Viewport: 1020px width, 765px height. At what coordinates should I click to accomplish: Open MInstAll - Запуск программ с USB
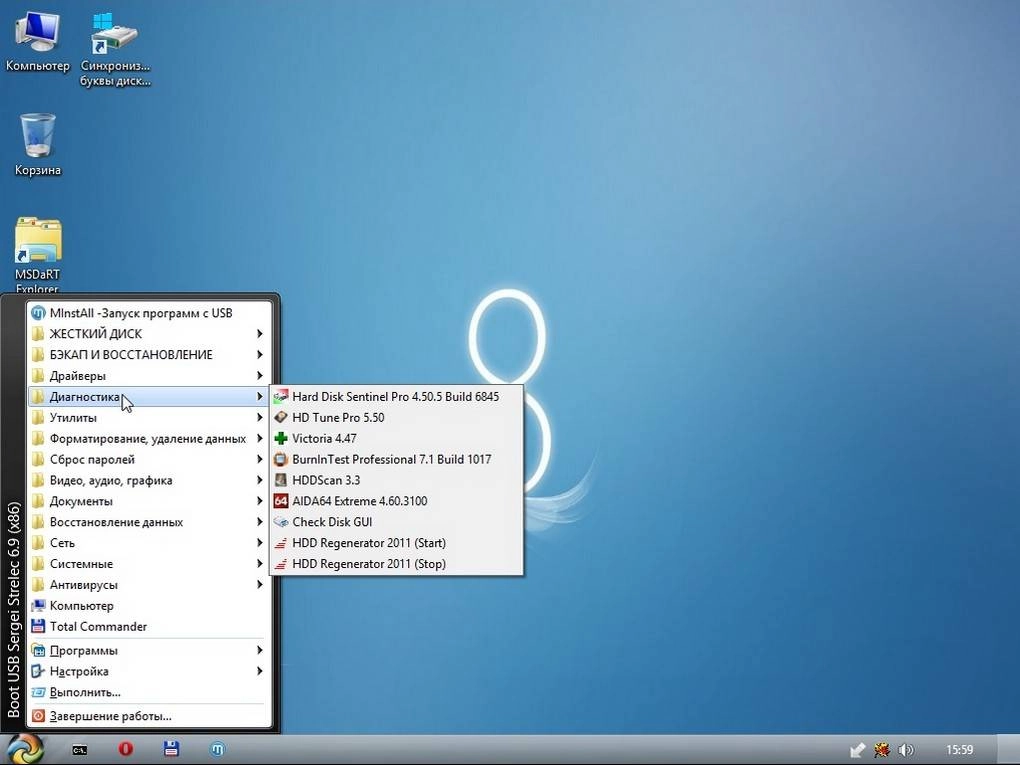[x=149, y=313]
